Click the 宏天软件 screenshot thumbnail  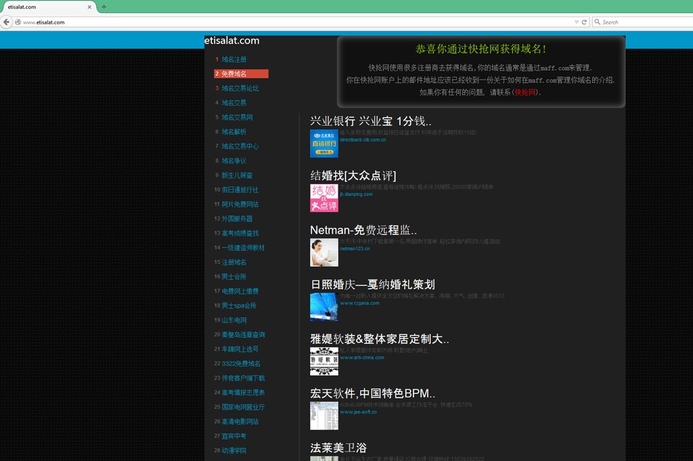point(324,416)
